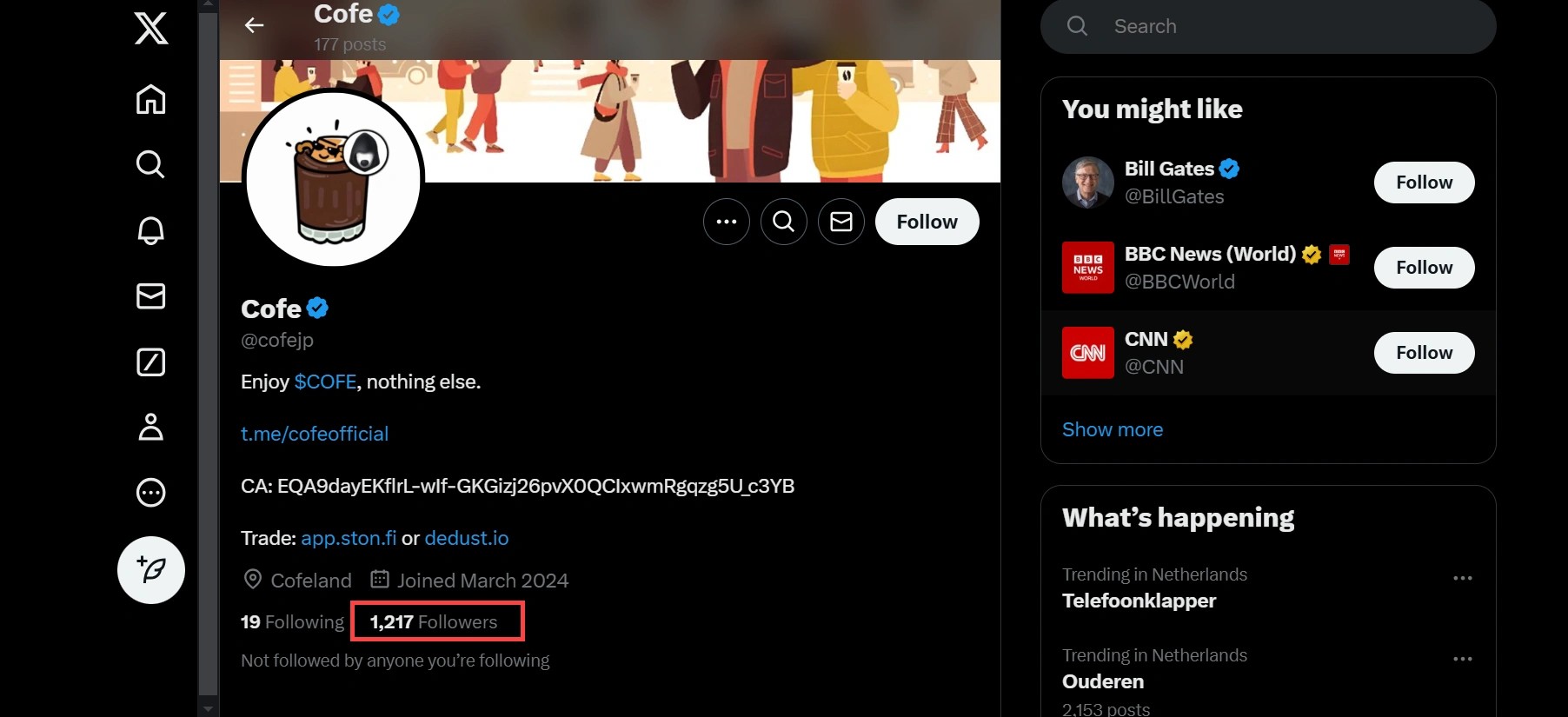Open Grok from the sidebar
Screen dimensions: 1568x717
click(x=151, y=362)
